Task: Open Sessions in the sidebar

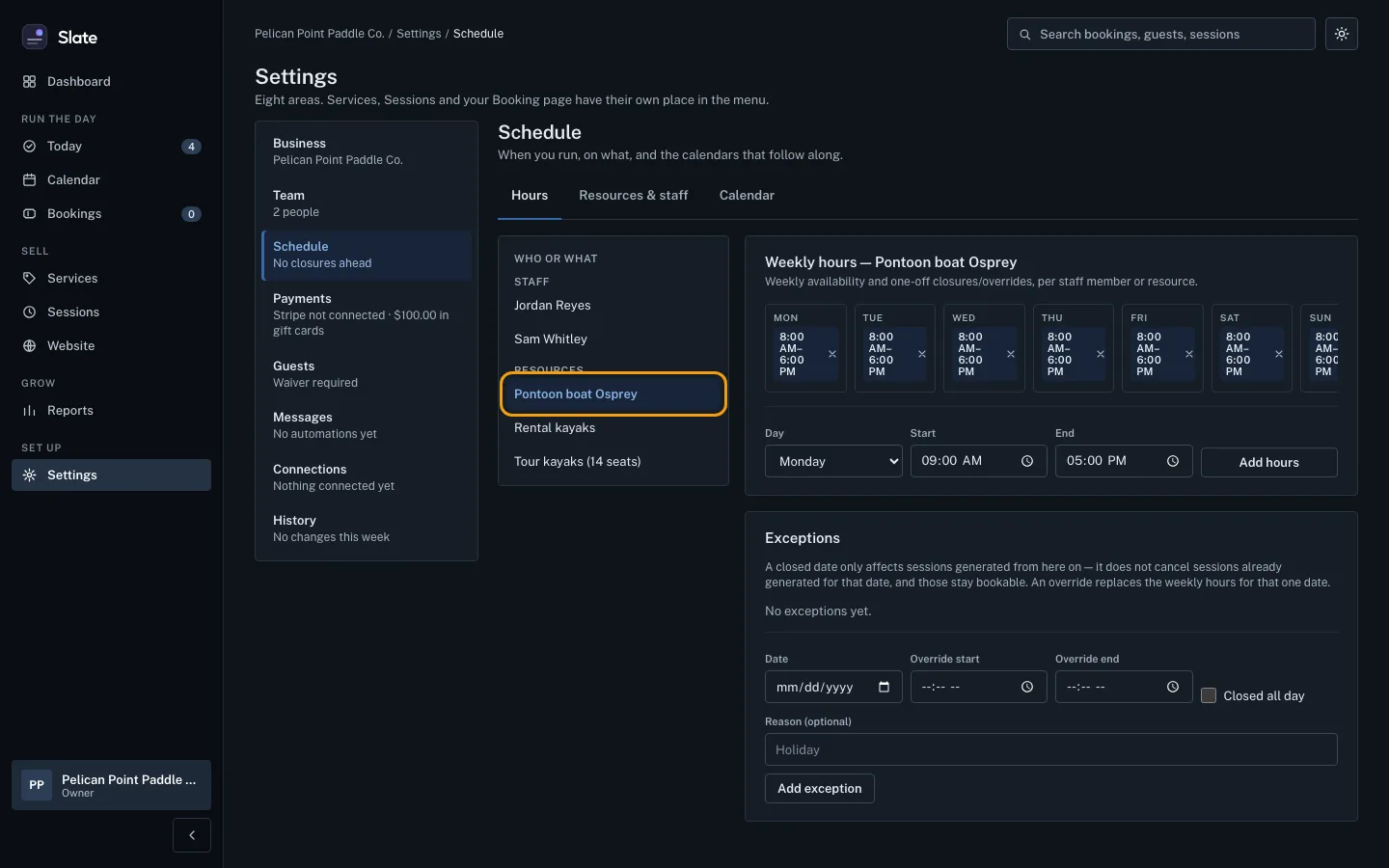Action: (111, 312)
